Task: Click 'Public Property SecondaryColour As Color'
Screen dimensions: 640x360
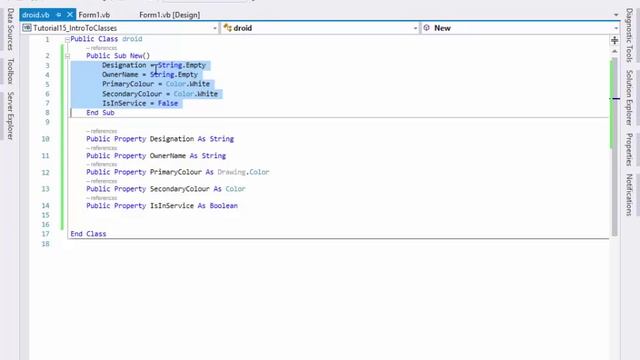Action: click(166, 189)
